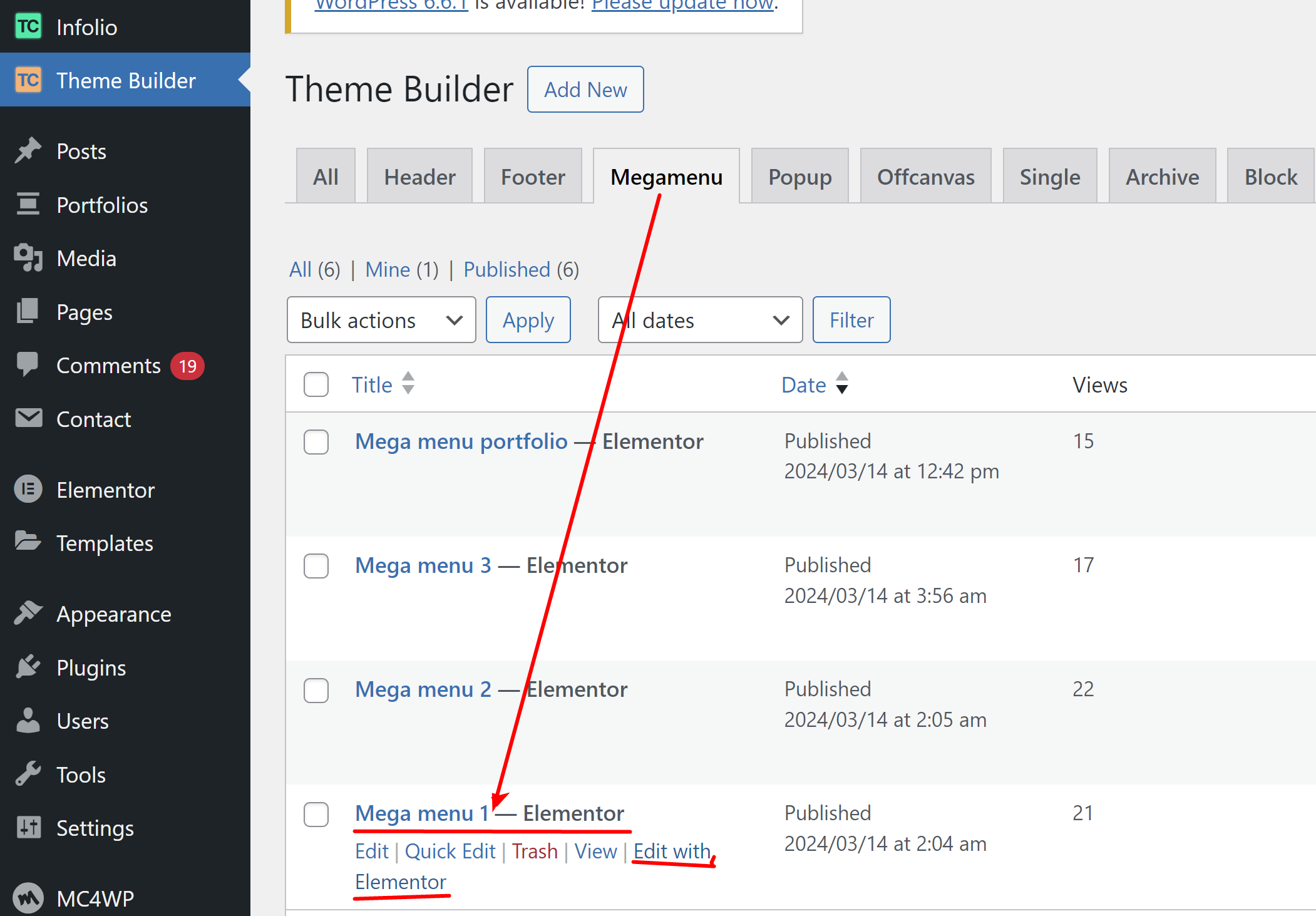Click the Pages icon in sidebar
This screenshot has width=1316, height=916.
click(x=28, y=311)
